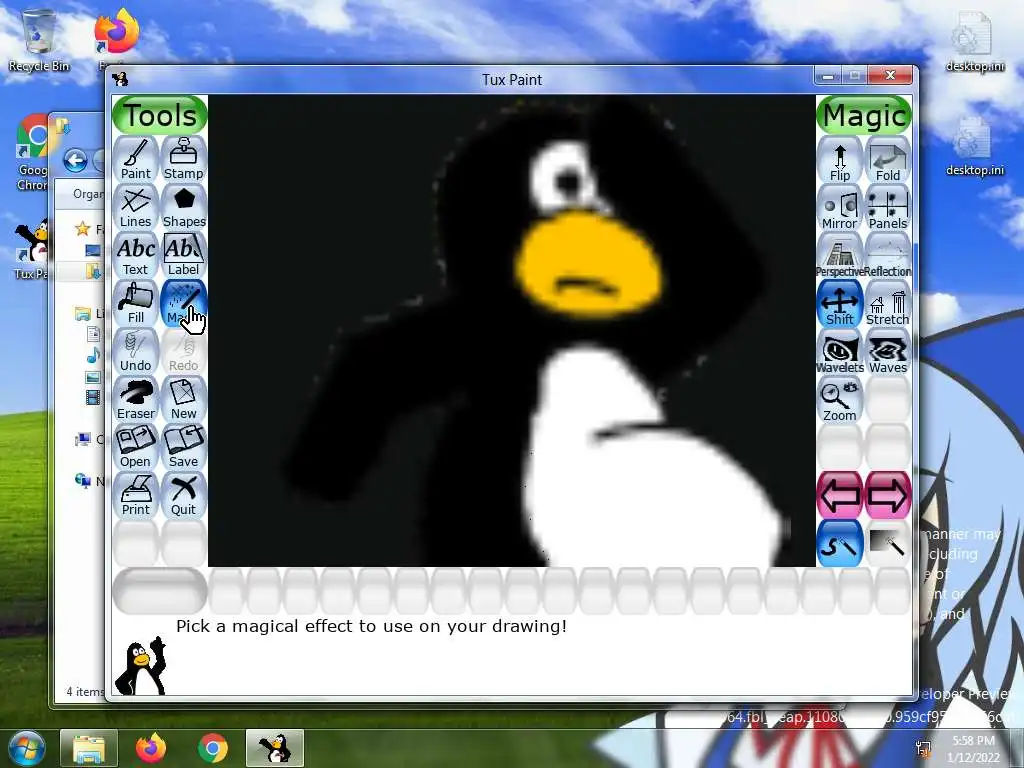Image resolution: width=1024 pixels, height=768 pixels.
Task: Choose the Wavelets magic effect
Action: pos(840,353)
